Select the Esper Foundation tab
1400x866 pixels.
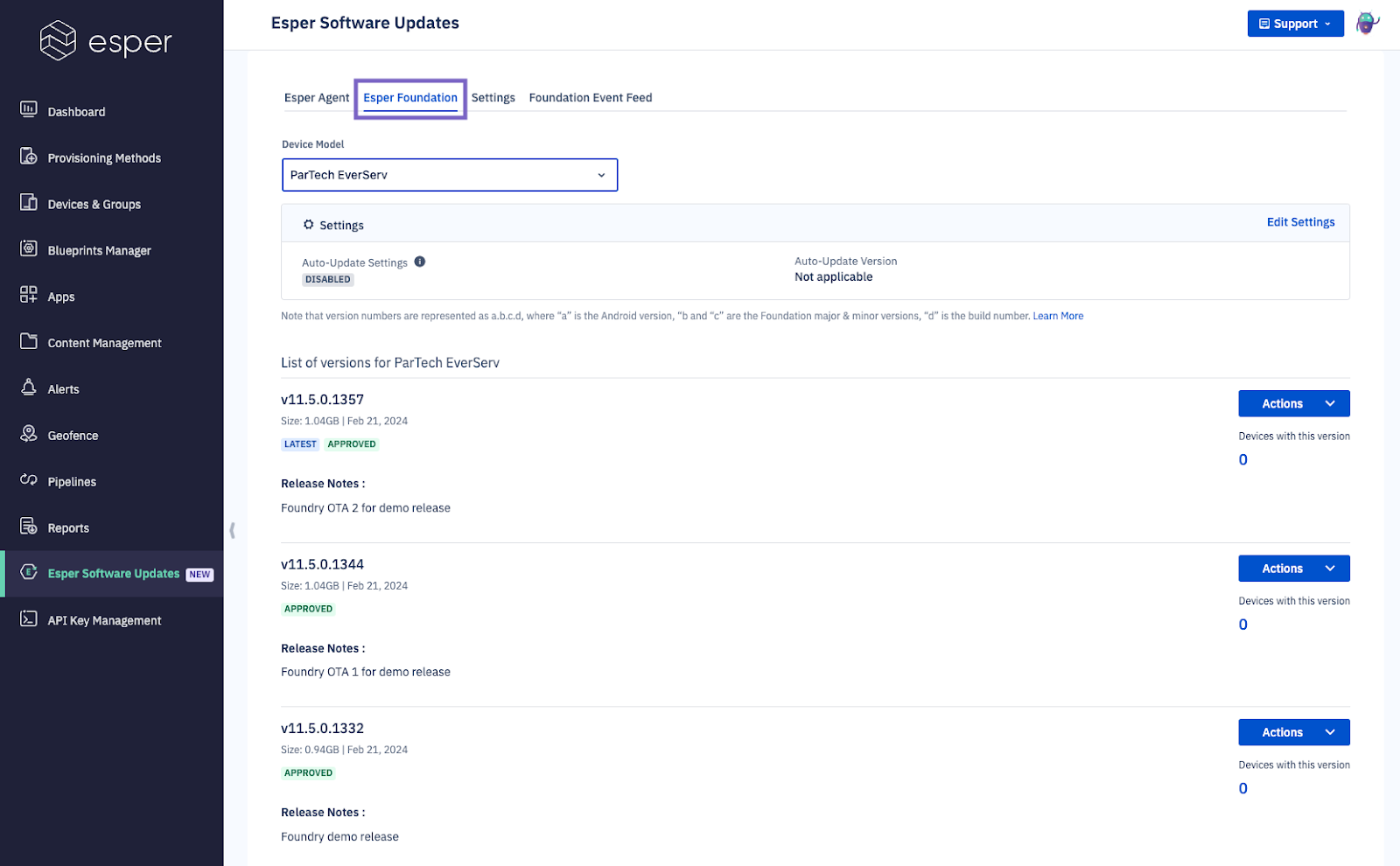[410, 98]
